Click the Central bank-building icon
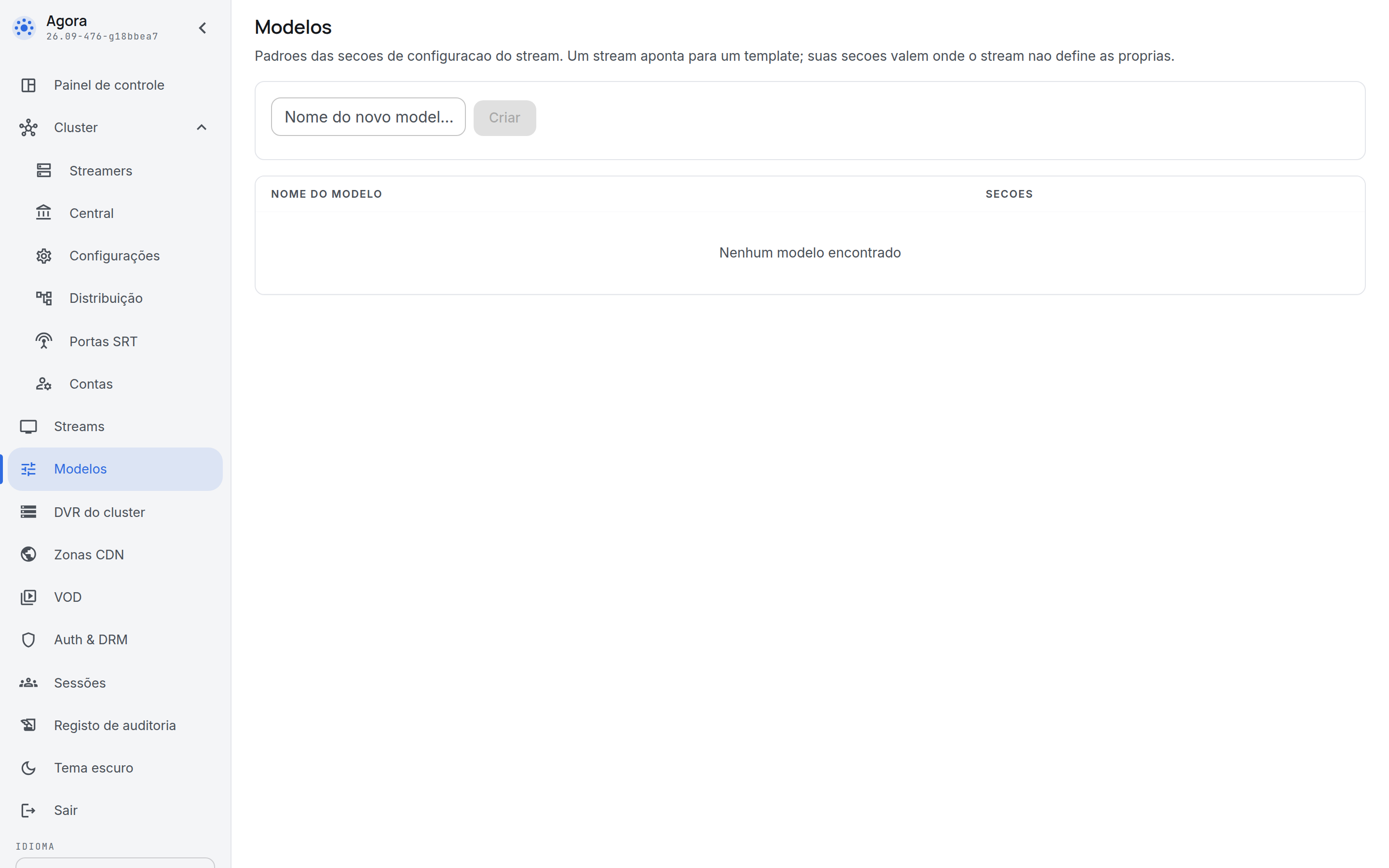Image resolution: width=1389 pixels, height=868 pixels. coord(43,213)
